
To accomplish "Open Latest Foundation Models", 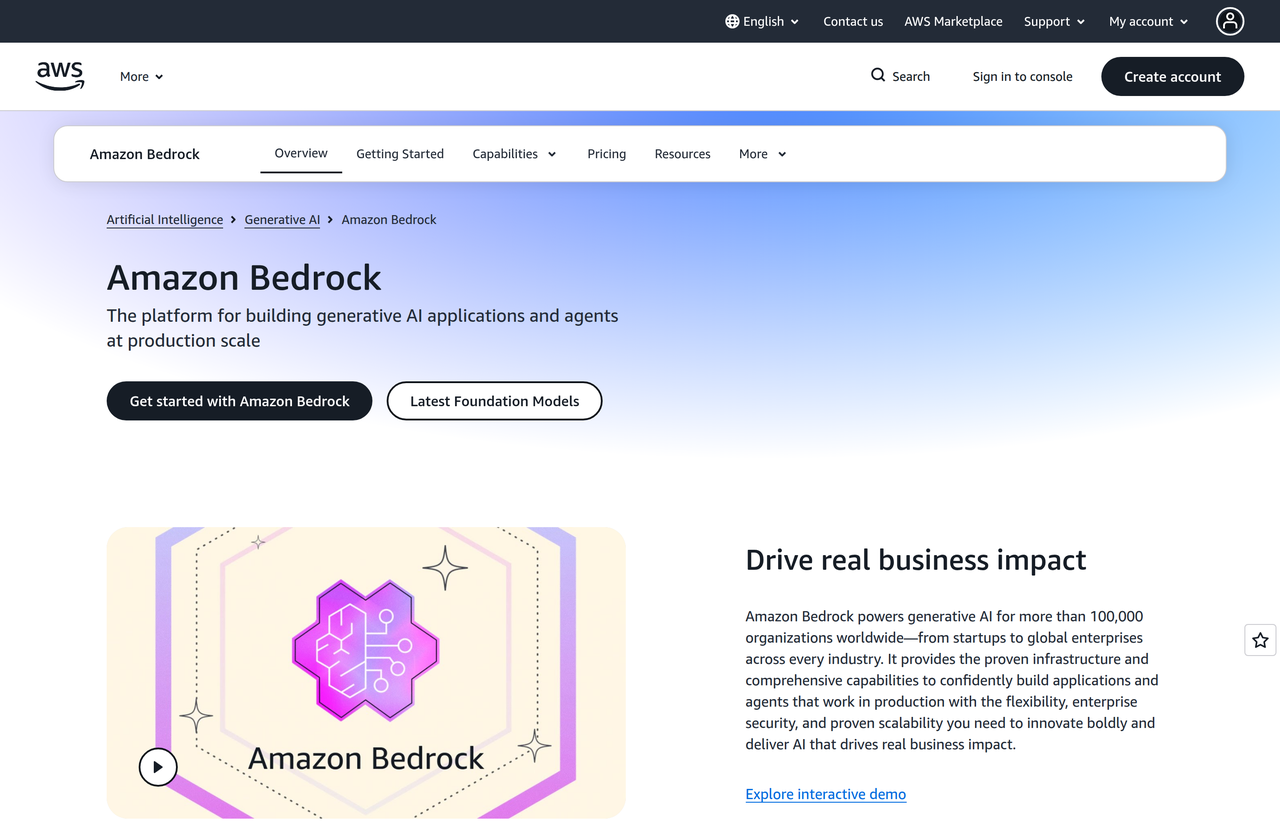I will pyautogui.click(x=495, y=401).
